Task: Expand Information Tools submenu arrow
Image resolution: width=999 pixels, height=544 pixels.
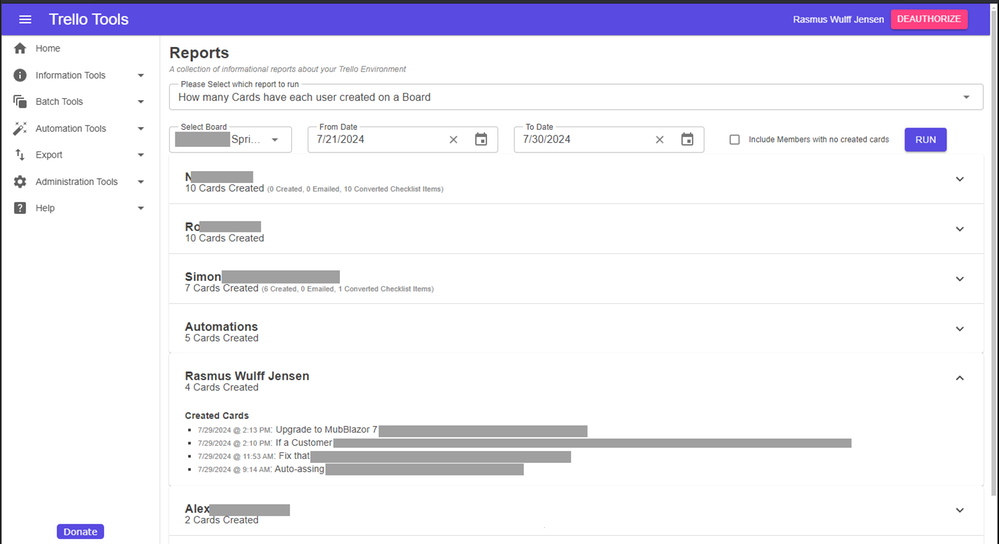Action: (141, 75)
